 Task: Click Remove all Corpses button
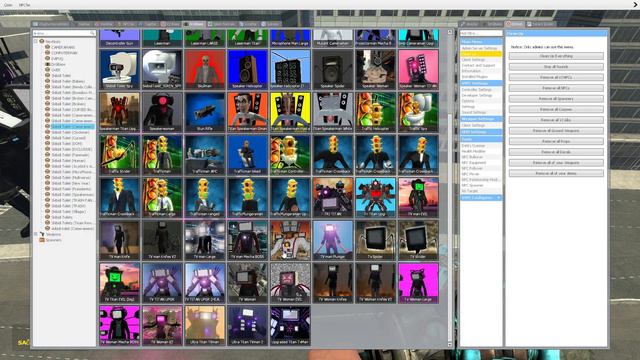[x=556, y=109]
